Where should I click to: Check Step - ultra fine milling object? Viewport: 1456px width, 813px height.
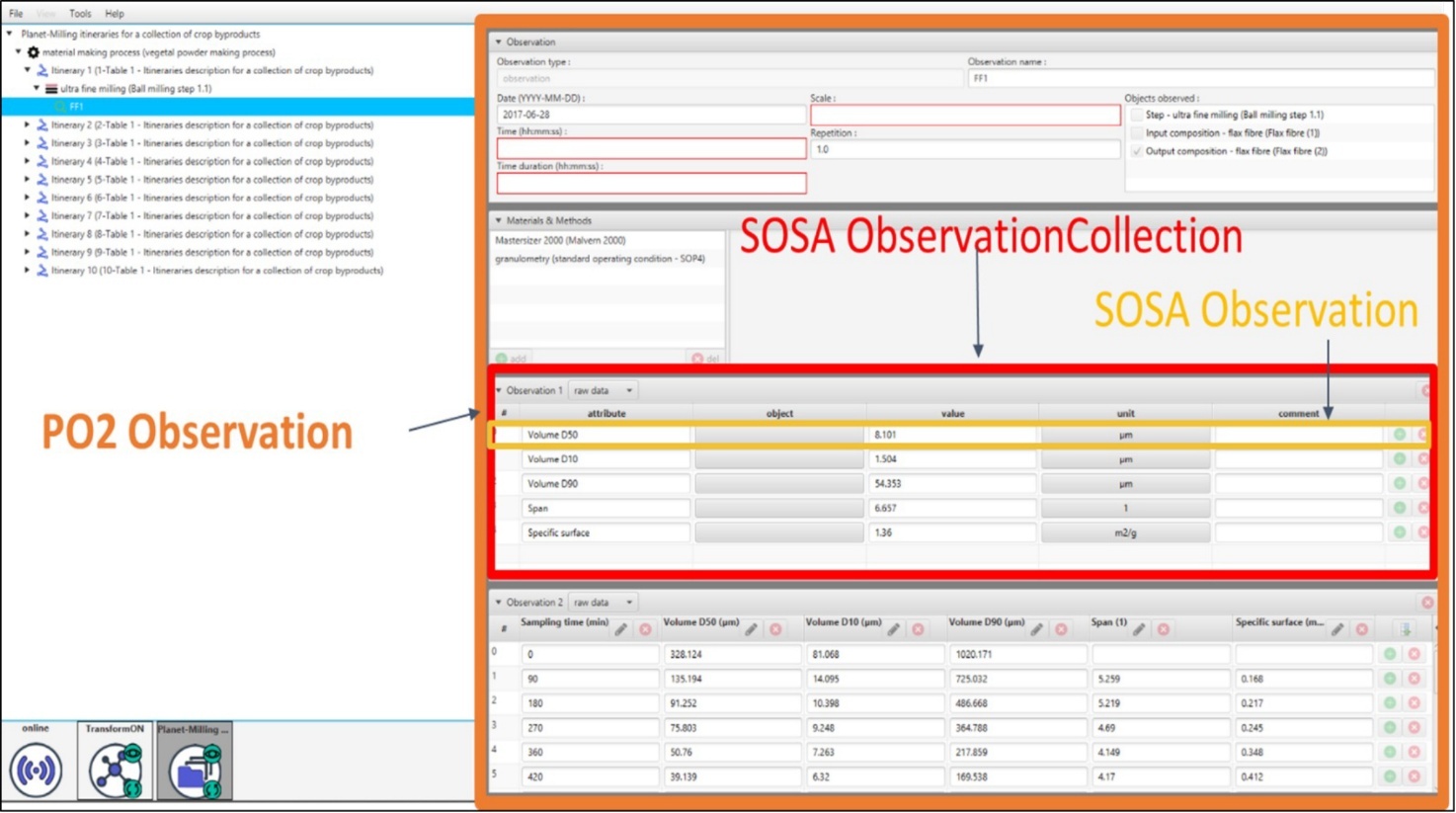pos(1137,116)
